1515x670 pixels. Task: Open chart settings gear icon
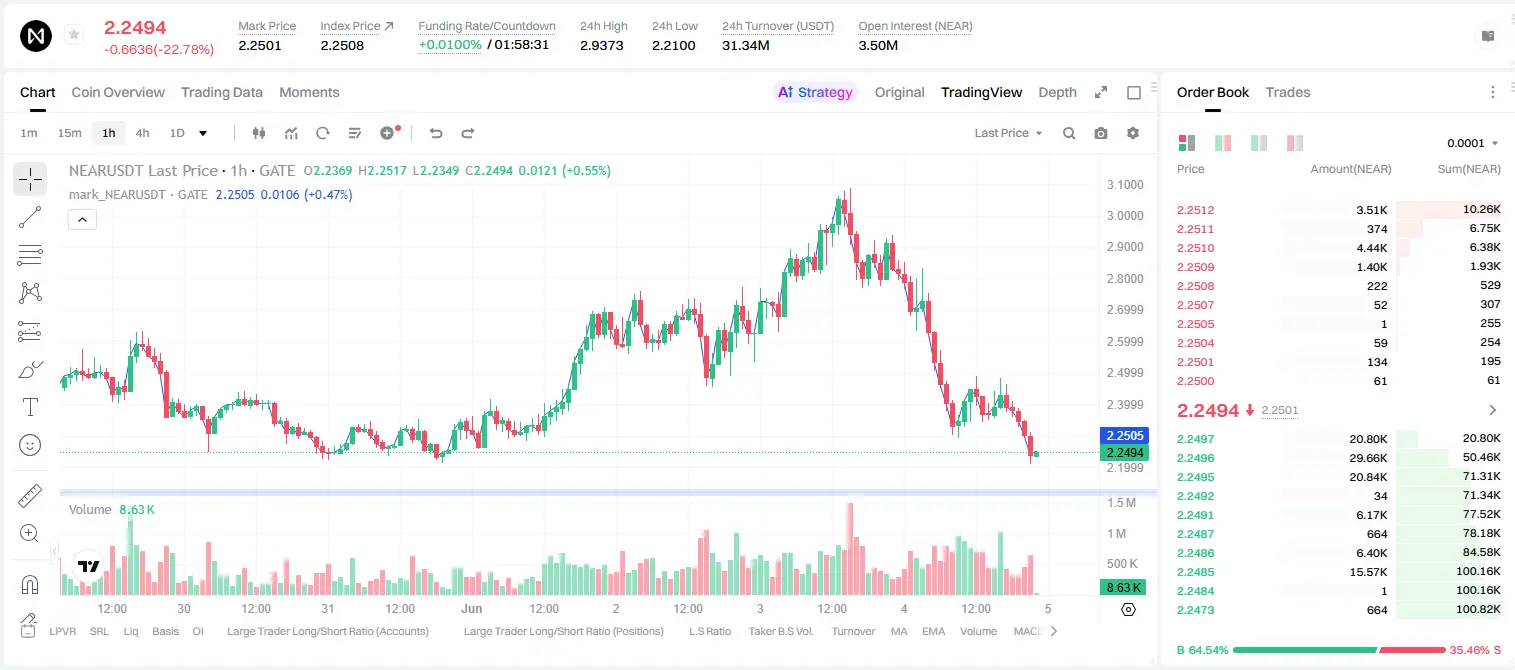1133,133
